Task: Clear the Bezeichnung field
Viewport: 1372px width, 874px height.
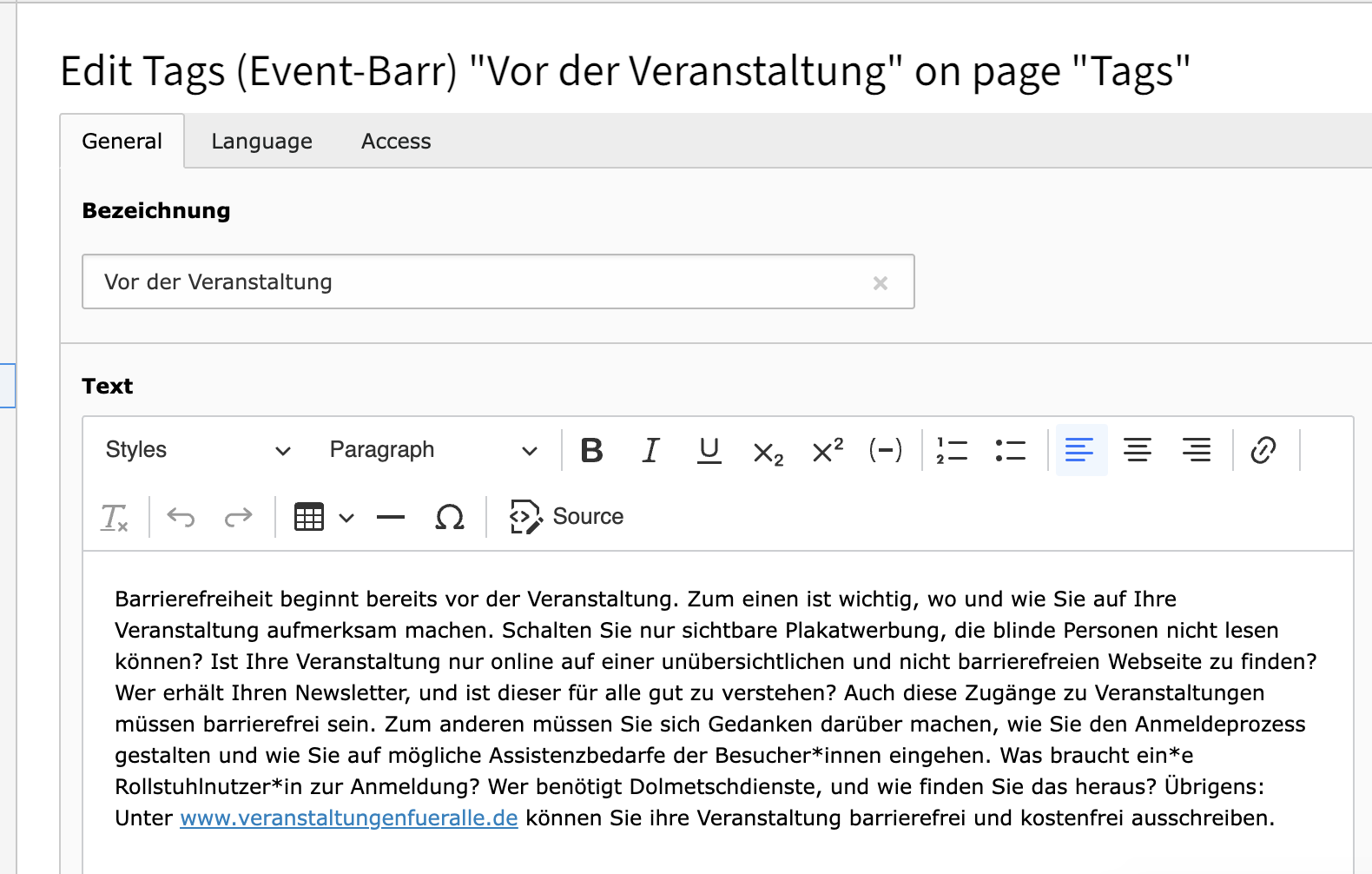Action: coord(881,282)
